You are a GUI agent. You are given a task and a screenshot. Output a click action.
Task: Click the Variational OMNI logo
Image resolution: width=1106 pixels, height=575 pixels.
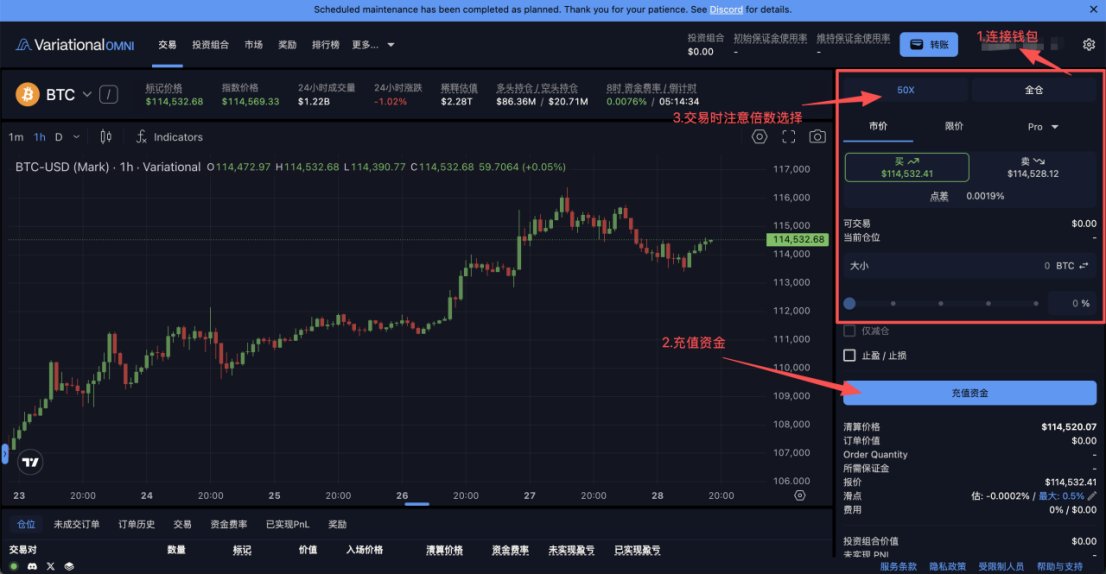click(x=75, y=44)
